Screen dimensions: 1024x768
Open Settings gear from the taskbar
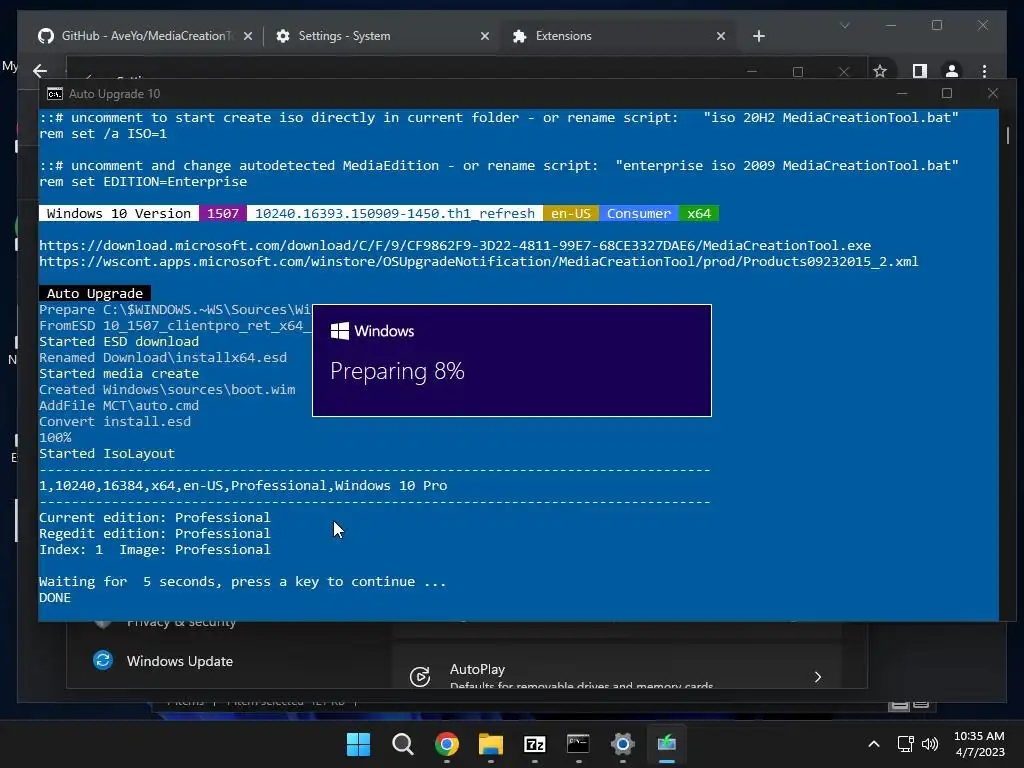click(x=622, y=744)
